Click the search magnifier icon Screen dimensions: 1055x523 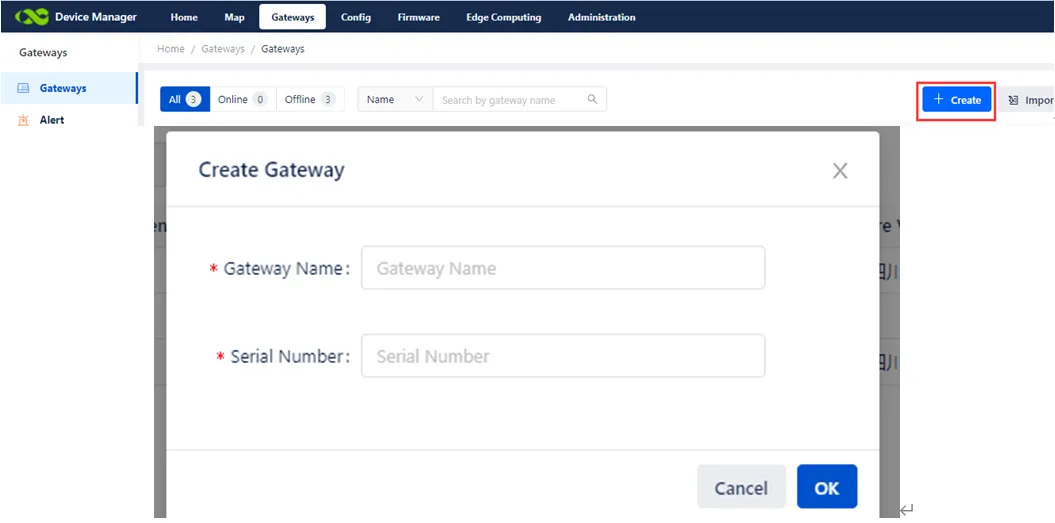tap(592, 99)
